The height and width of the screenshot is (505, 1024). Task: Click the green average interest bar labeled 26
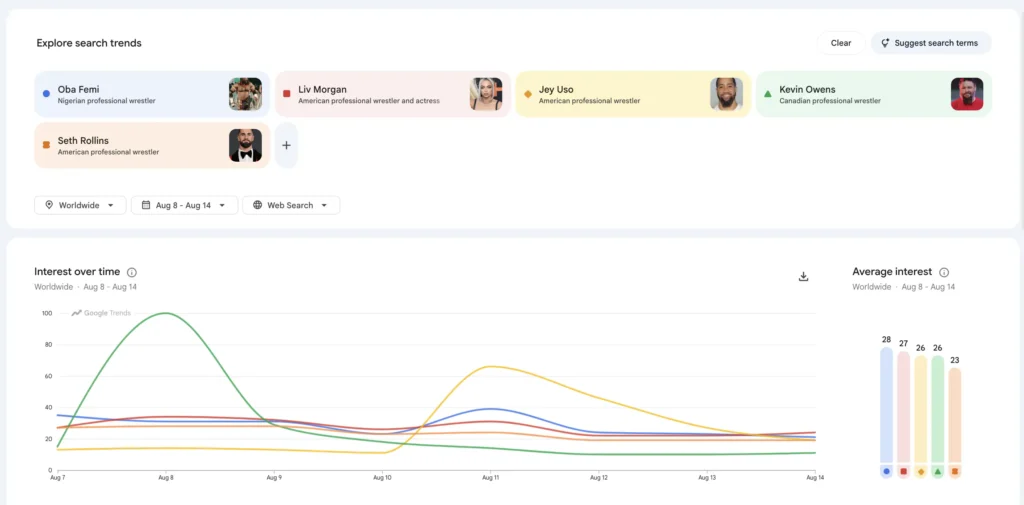938,409
